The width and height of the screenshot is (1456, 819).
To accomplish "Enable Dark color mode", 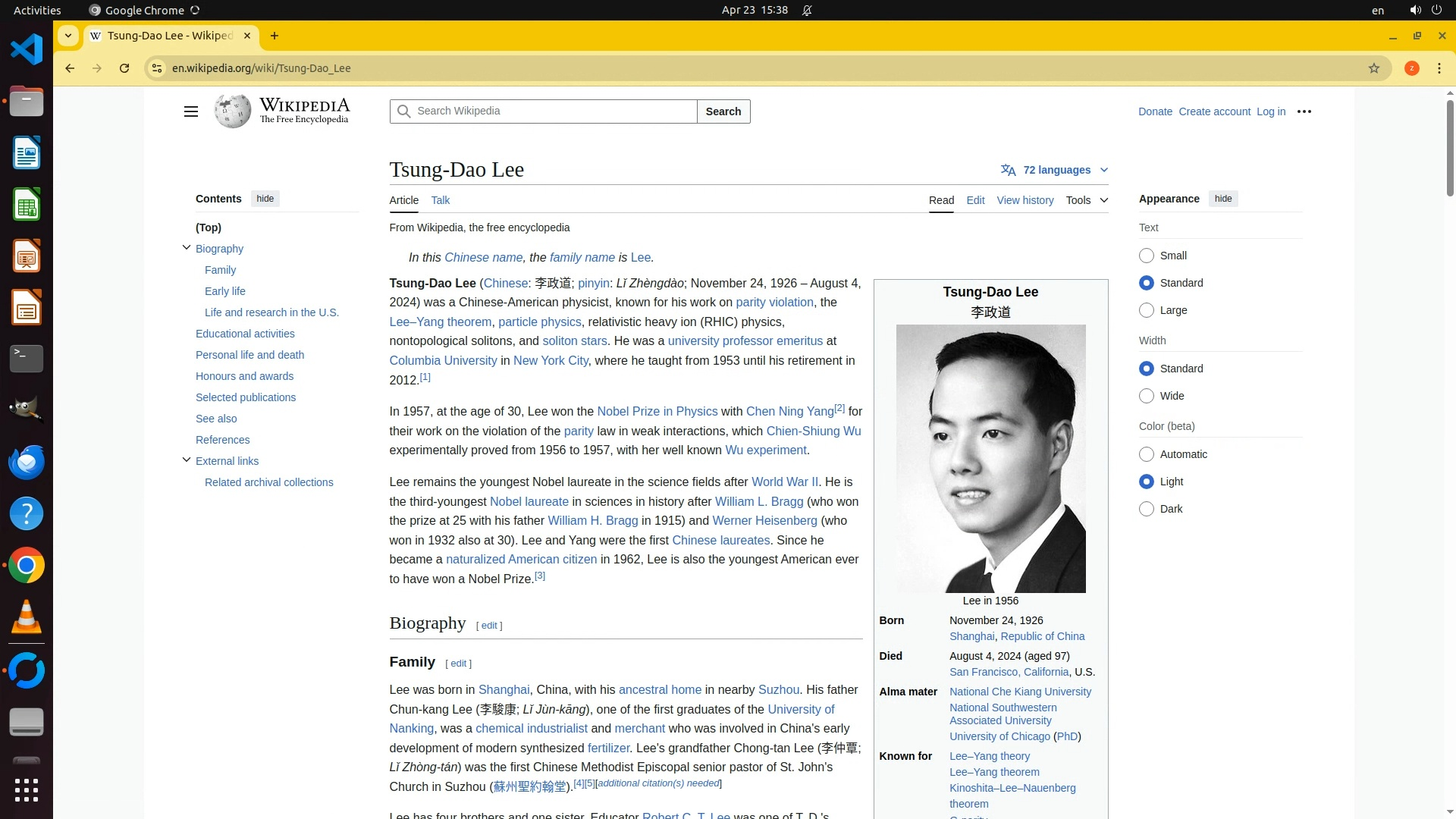I will click(1147, 509).
